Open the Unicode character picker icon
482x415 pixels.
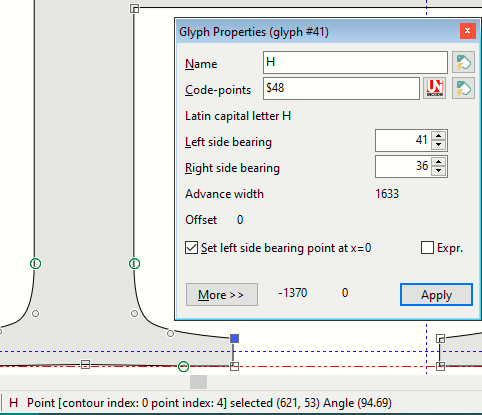click(435, 88)
